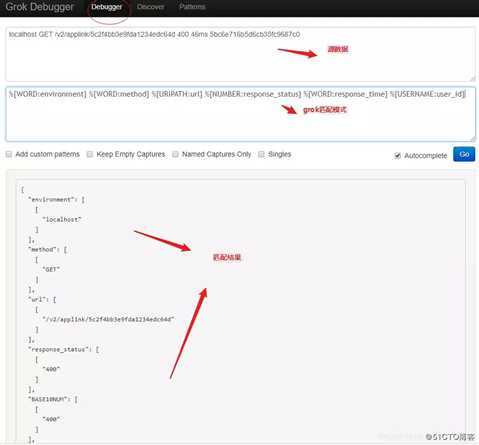Grab the pattern box resize handle
Viewport: 479px width, 445px height.
473,139
